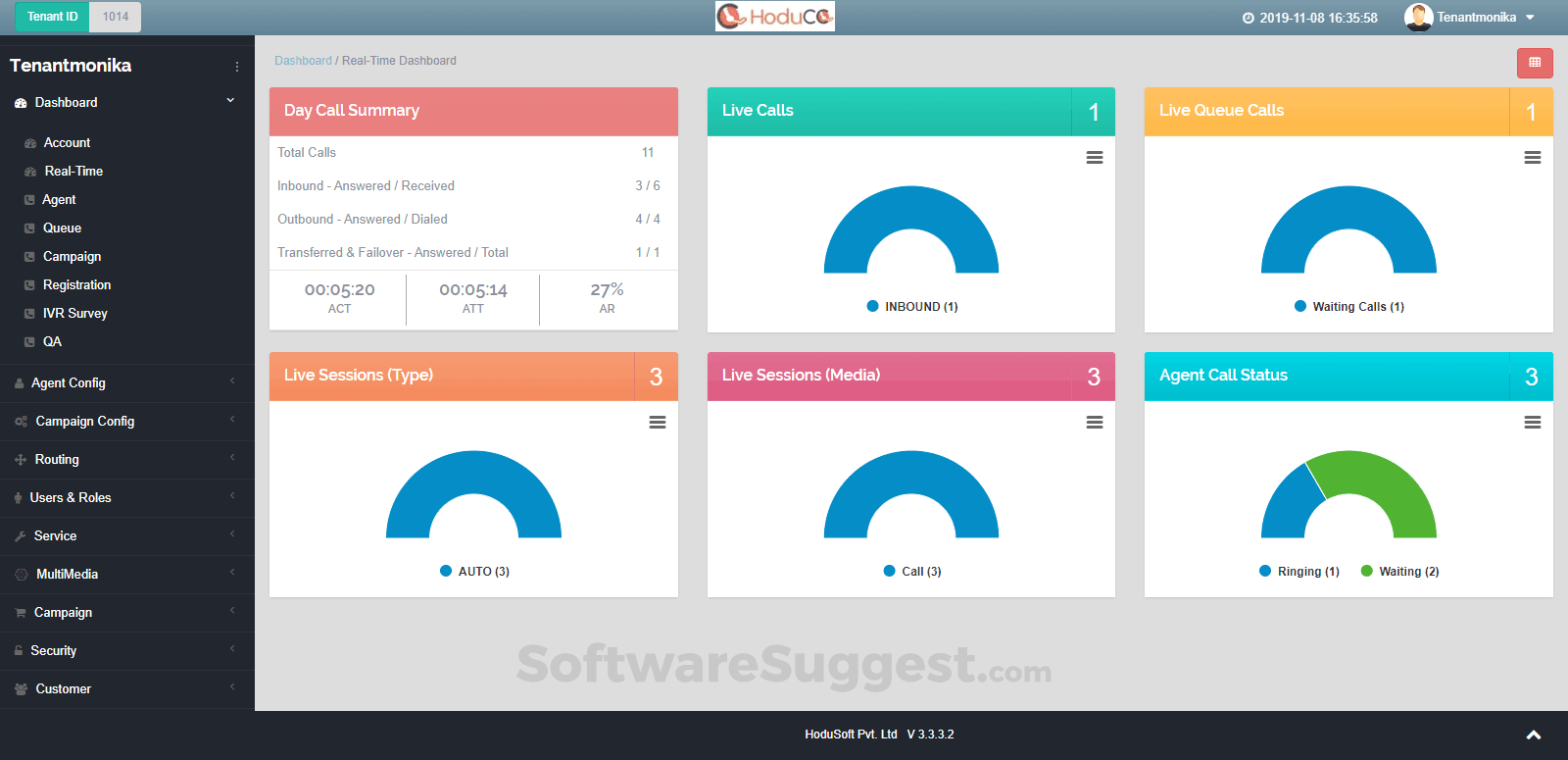The image size is (1568, 760).
Task: Click the Tenant ID button
Action: [52, 17]
